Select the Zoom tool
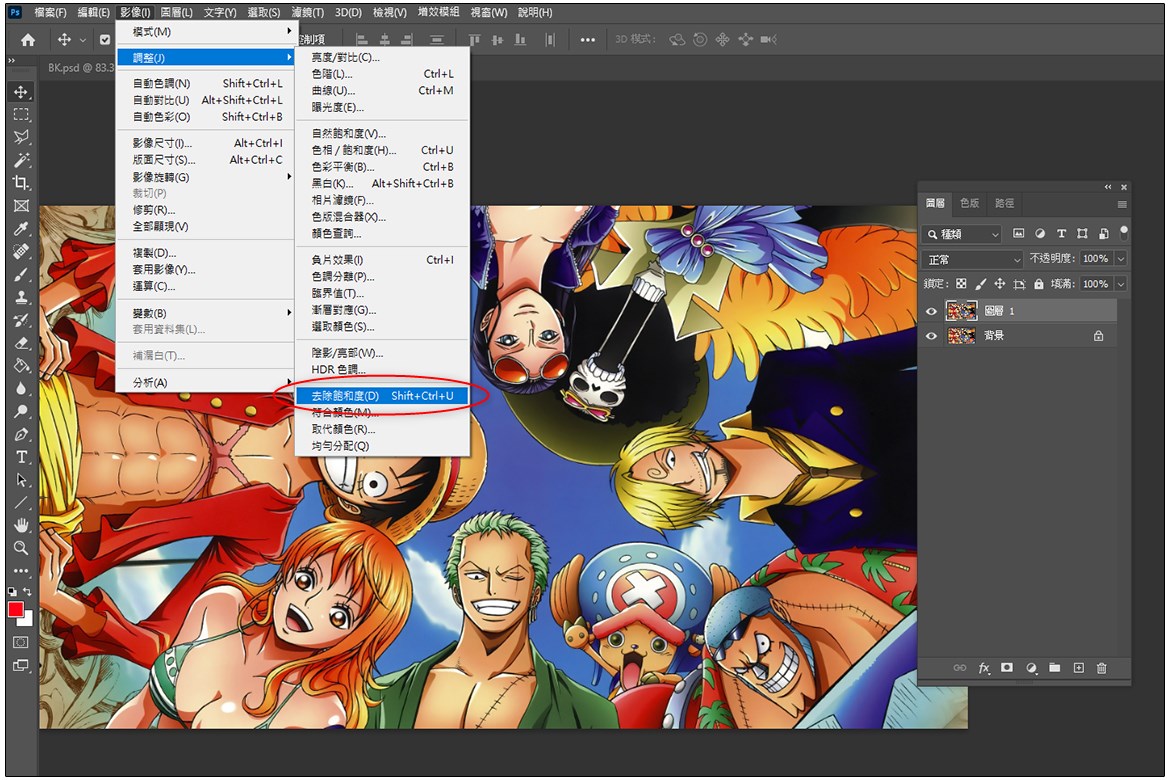 click(21, 548)
